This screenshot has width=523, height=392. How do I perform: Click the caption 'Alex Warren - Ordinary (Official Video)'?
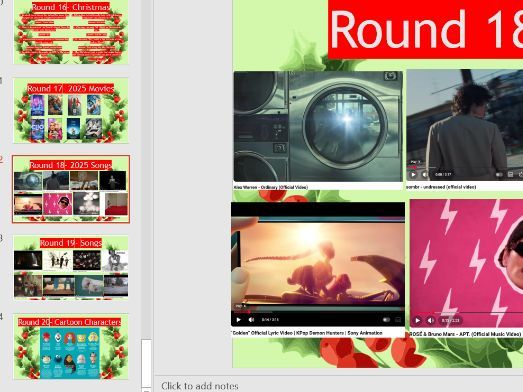271,187
